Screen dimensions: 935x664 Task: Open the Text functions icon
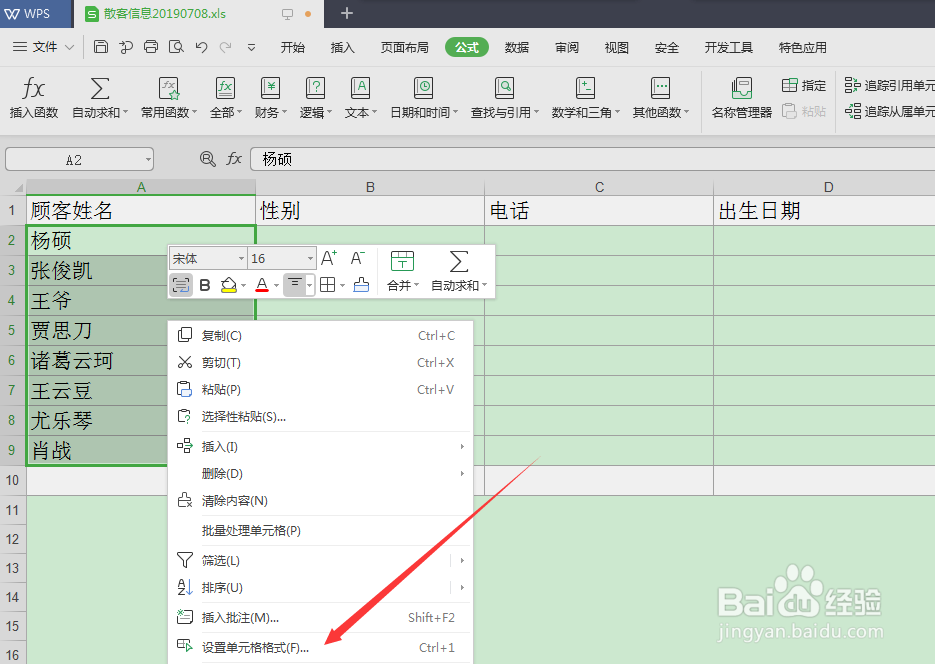(360, 89)
